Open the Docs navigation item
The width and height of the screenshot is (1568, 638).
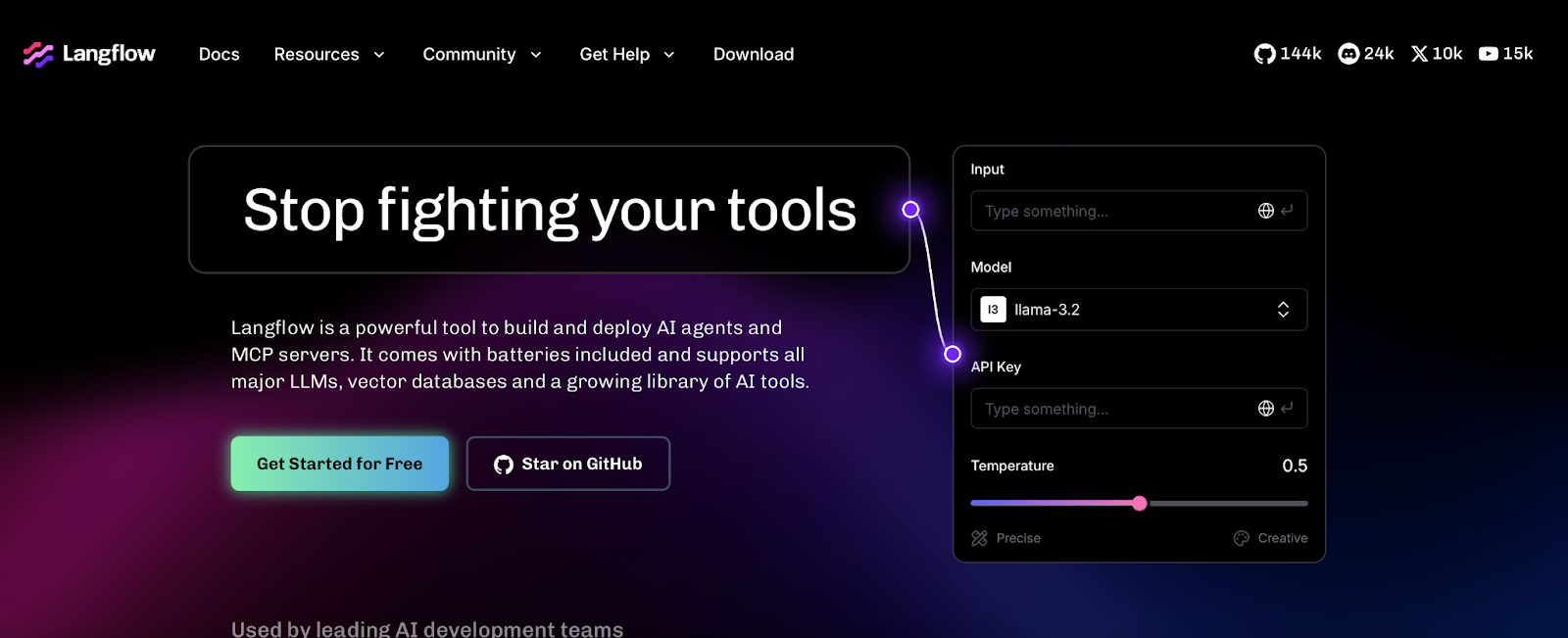[x=220, y=55]
